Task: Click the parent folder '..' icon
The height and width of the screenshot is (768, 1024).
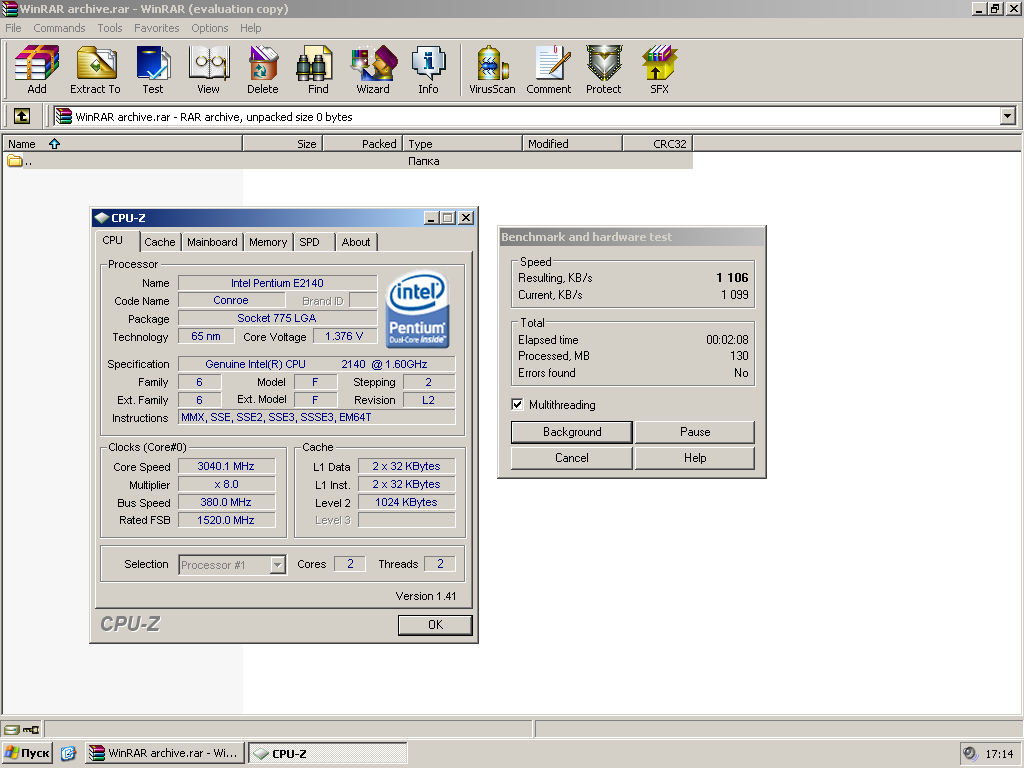Action: click(x=15, y=161)
